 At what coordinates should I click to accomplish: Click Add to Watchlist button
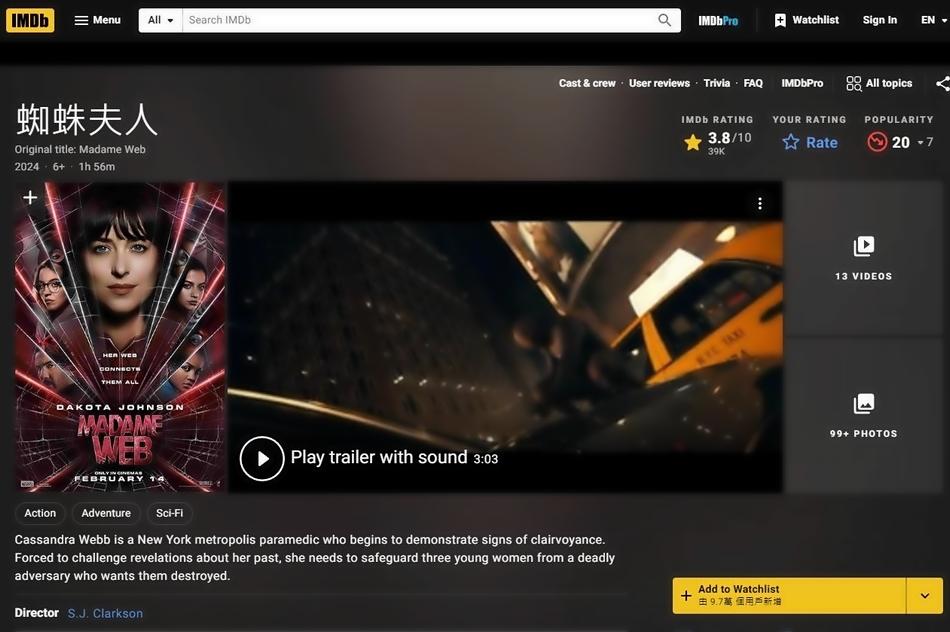789,595
